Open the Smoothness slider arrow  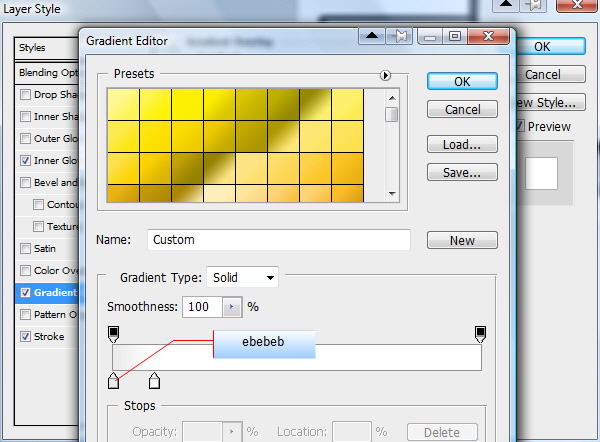232,307
